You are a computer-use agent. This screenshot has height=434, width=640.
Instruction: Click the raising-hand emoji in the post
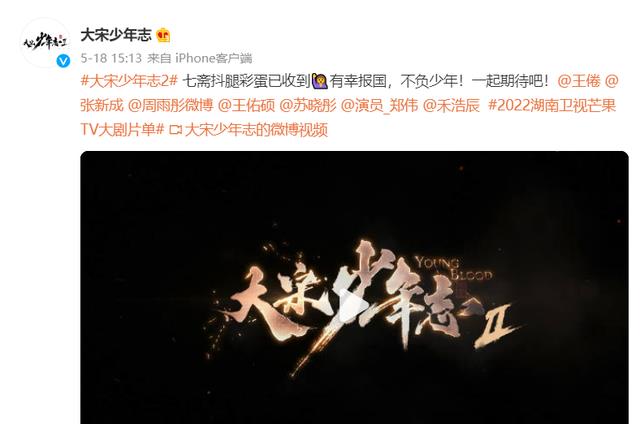(320, 81)
